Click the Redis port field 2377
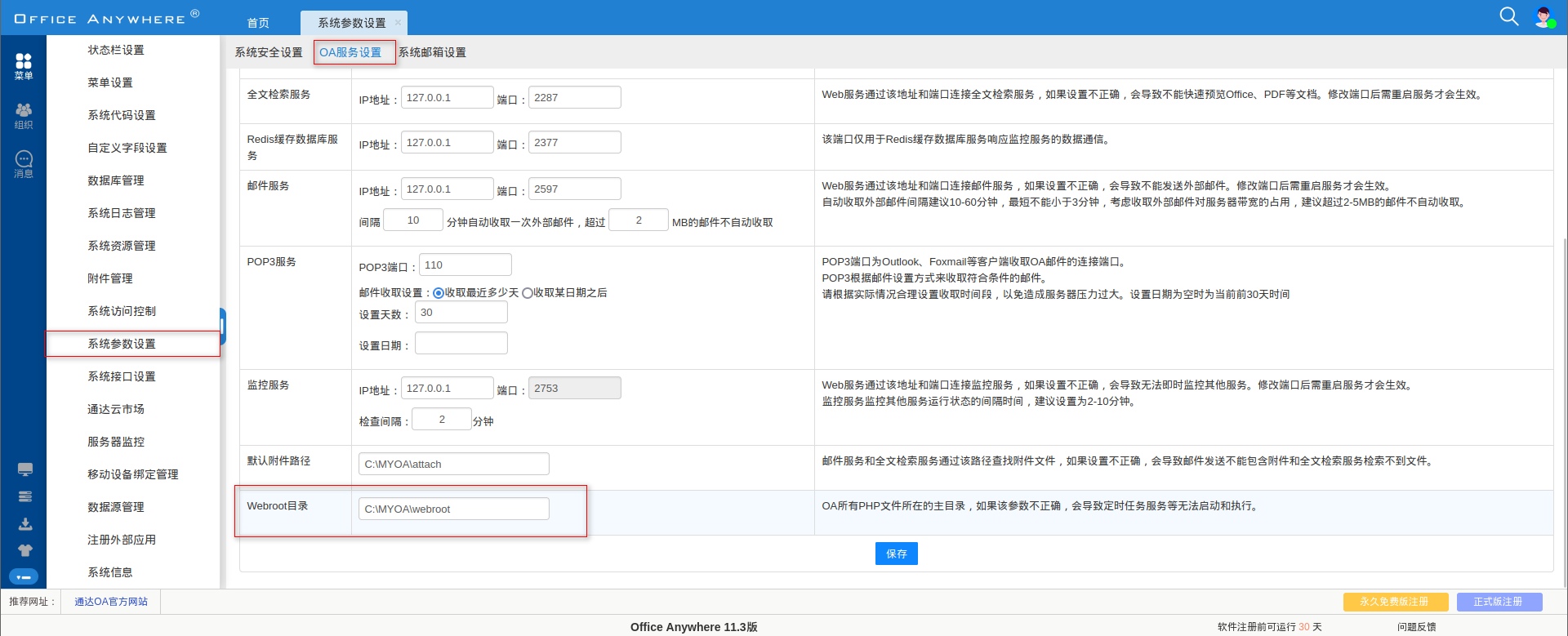This screenshot has height=636, width=1568. tap(574, 142)
